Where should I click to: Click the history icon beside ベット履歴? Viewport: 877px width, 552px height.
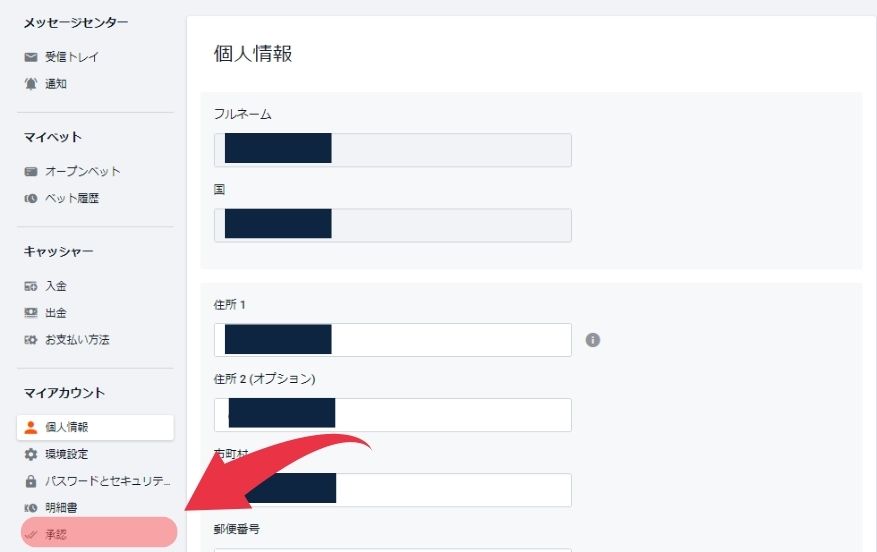31,198
